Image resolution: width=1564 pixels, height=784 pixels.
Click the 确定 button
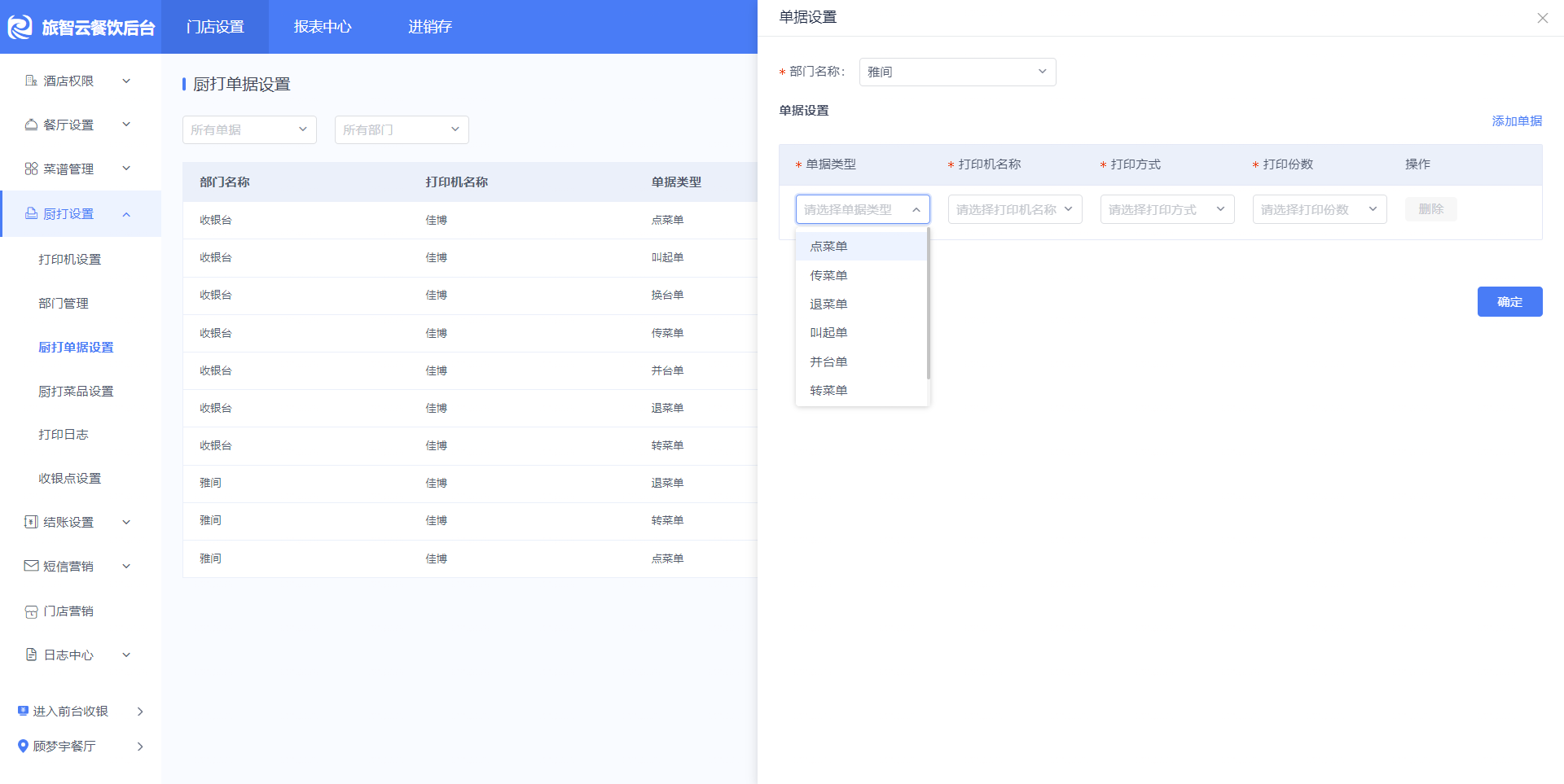tap(1509, 302)
